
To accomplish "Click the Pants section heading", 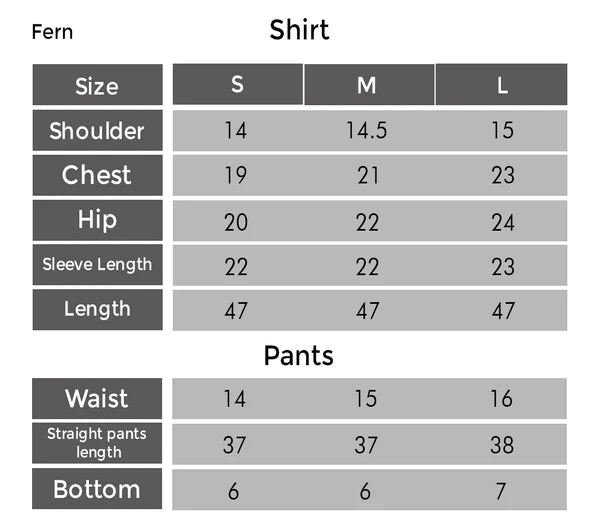I will click(x=298, y=355).
